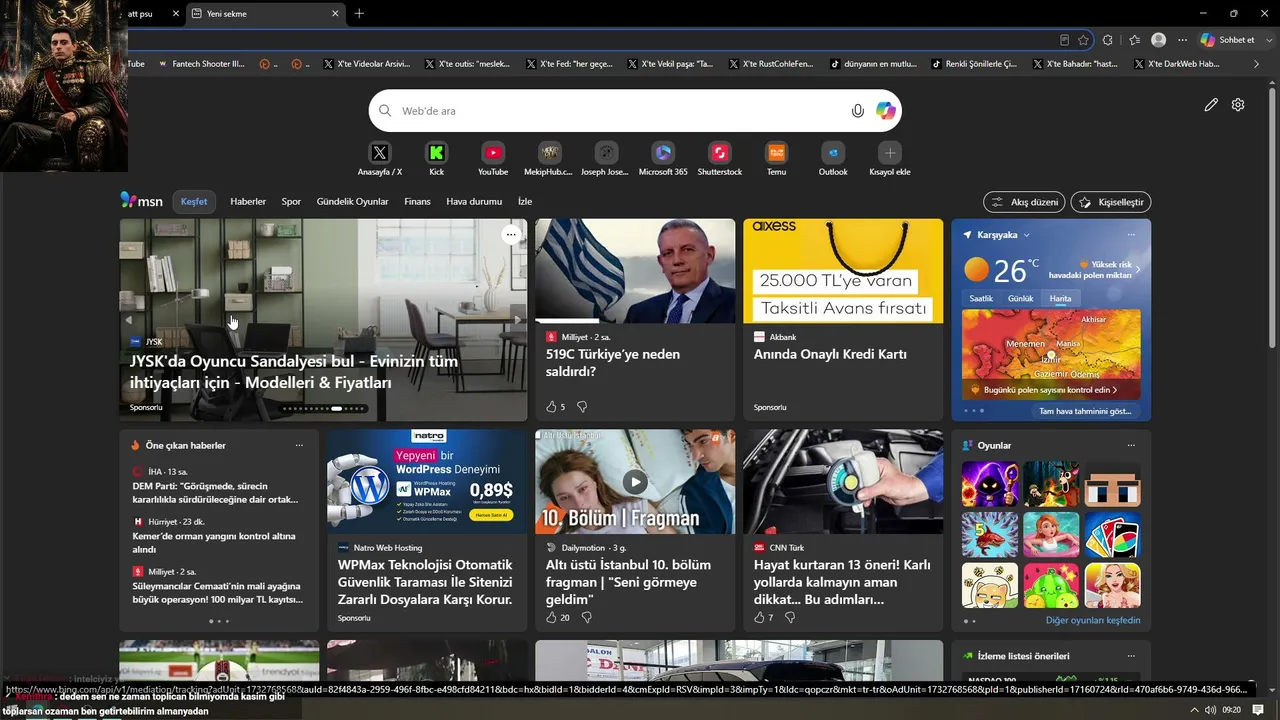The width and height of the screenshot is (1280, 720).
Task: Open the Outlook shortcut tile
Action: (x=833, y=158)
